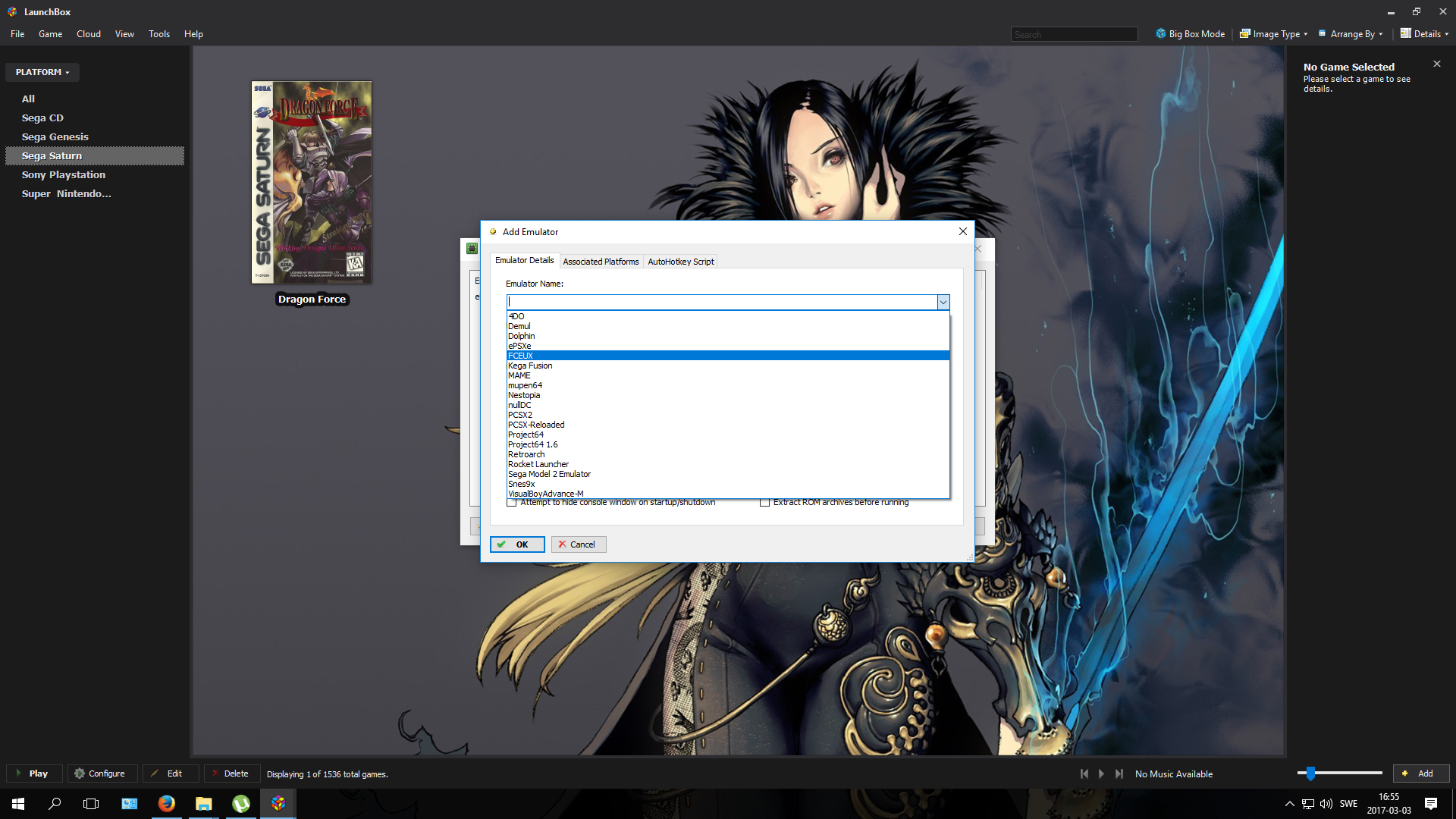
Task: Open the Details dropdown
Action: click(1424, 34)
